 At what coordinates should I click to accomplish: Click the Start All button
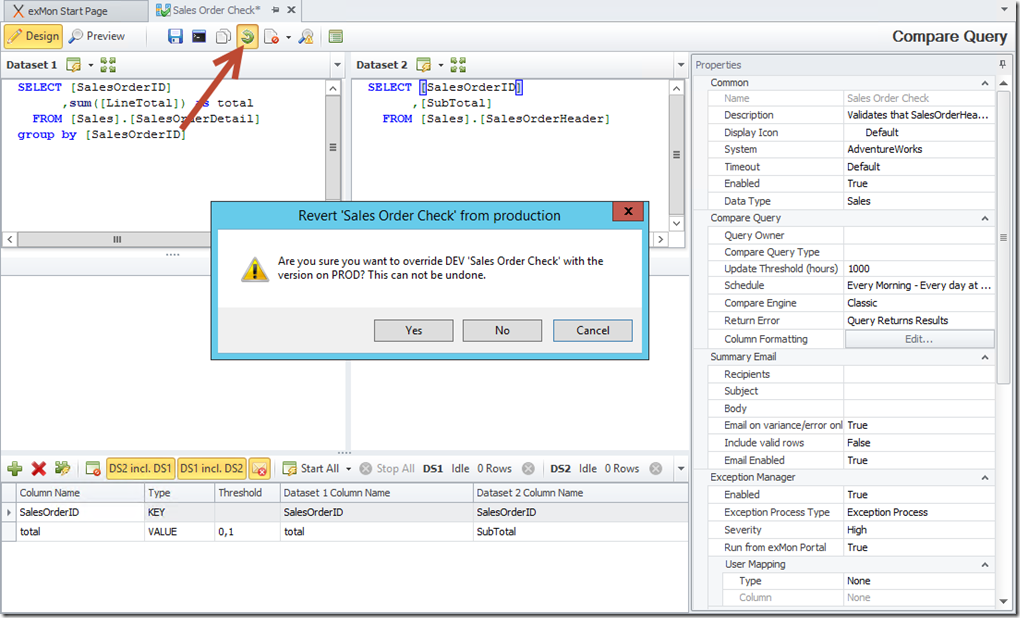coord(312,468)
